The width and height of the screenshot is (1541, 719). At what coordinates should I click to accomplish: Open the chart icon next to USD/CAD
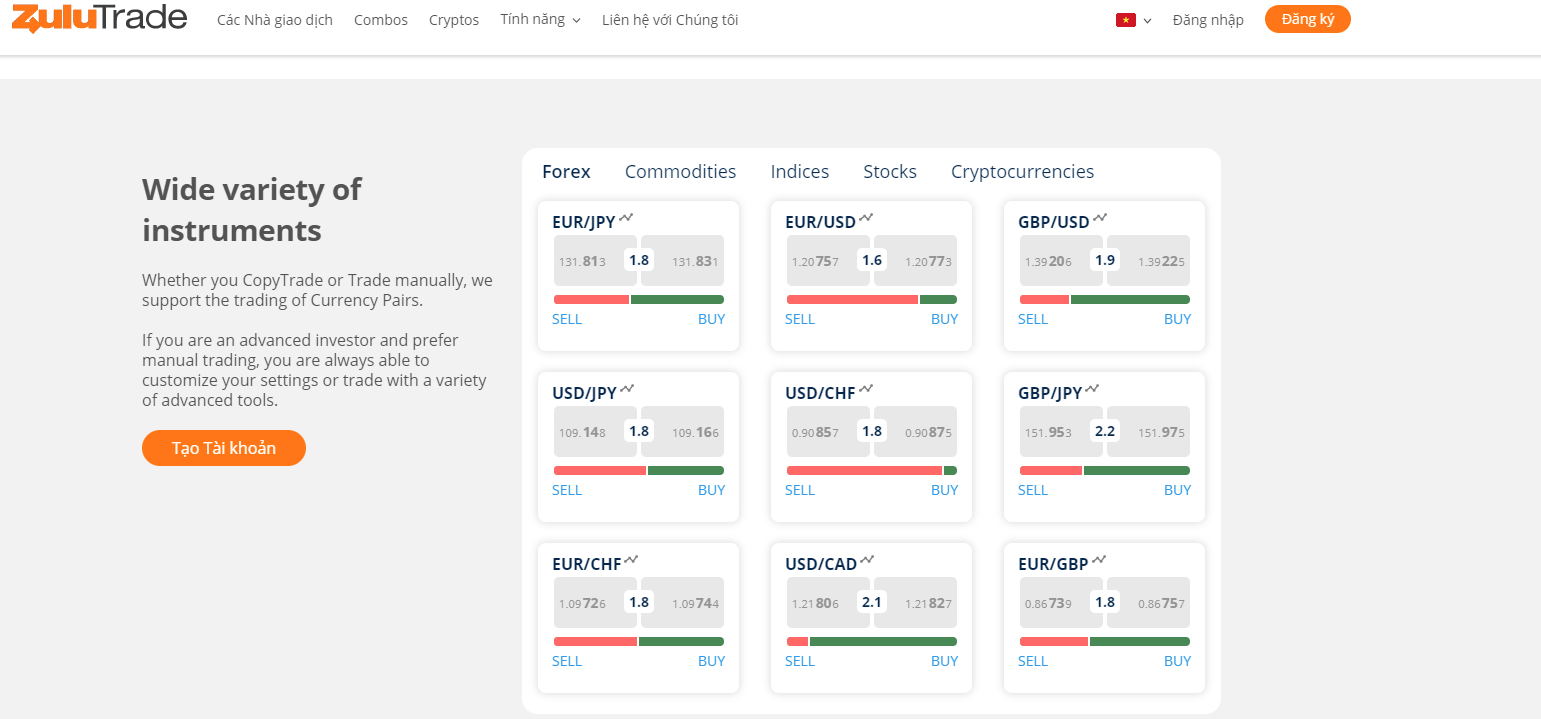[867, 559]
